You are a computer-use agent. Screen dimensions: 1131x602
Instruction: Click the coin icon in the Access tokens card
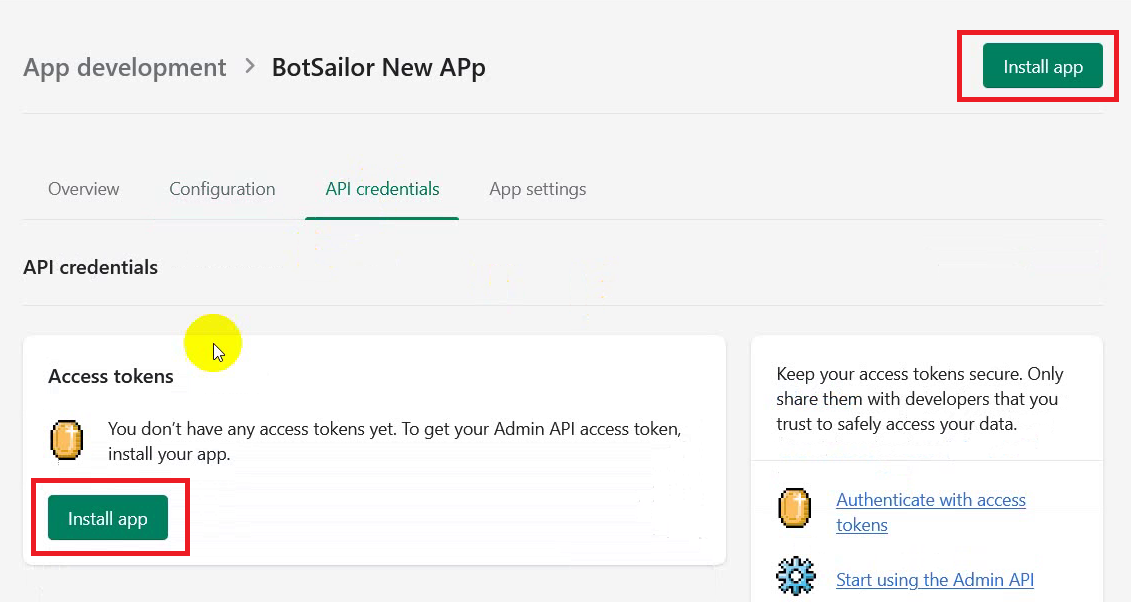(x=66, y=440)
